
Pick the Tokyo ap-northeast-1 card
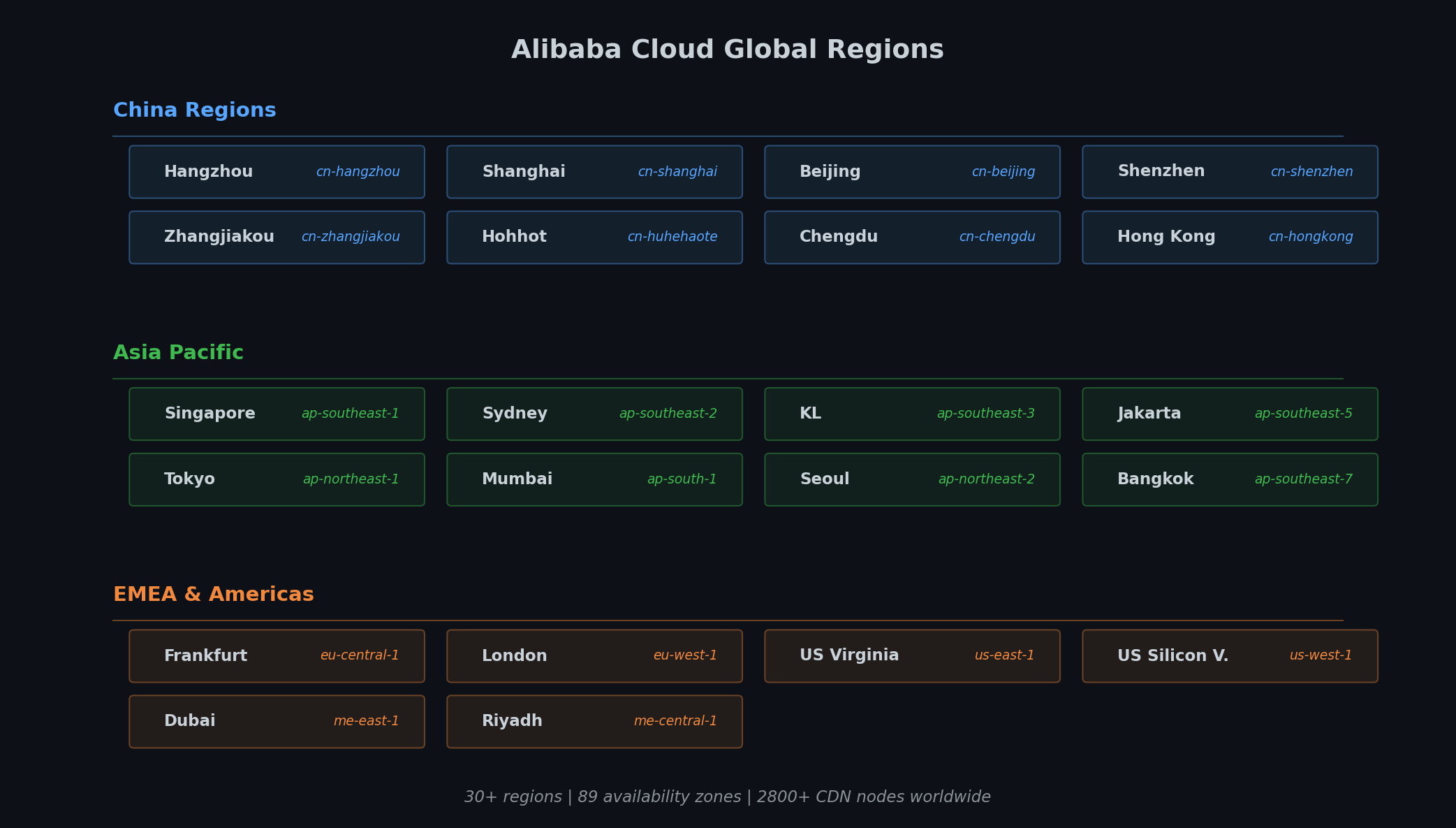tap(277, 480)
